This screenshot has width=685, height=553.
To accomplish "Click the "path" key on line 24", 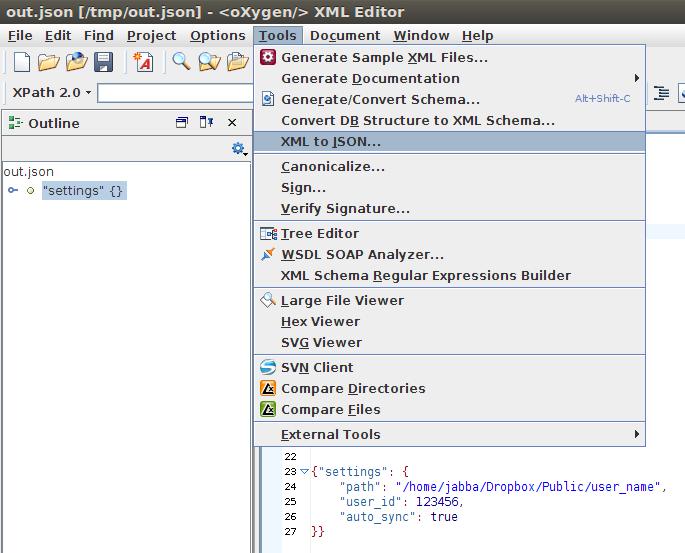I will pos(360,487).
